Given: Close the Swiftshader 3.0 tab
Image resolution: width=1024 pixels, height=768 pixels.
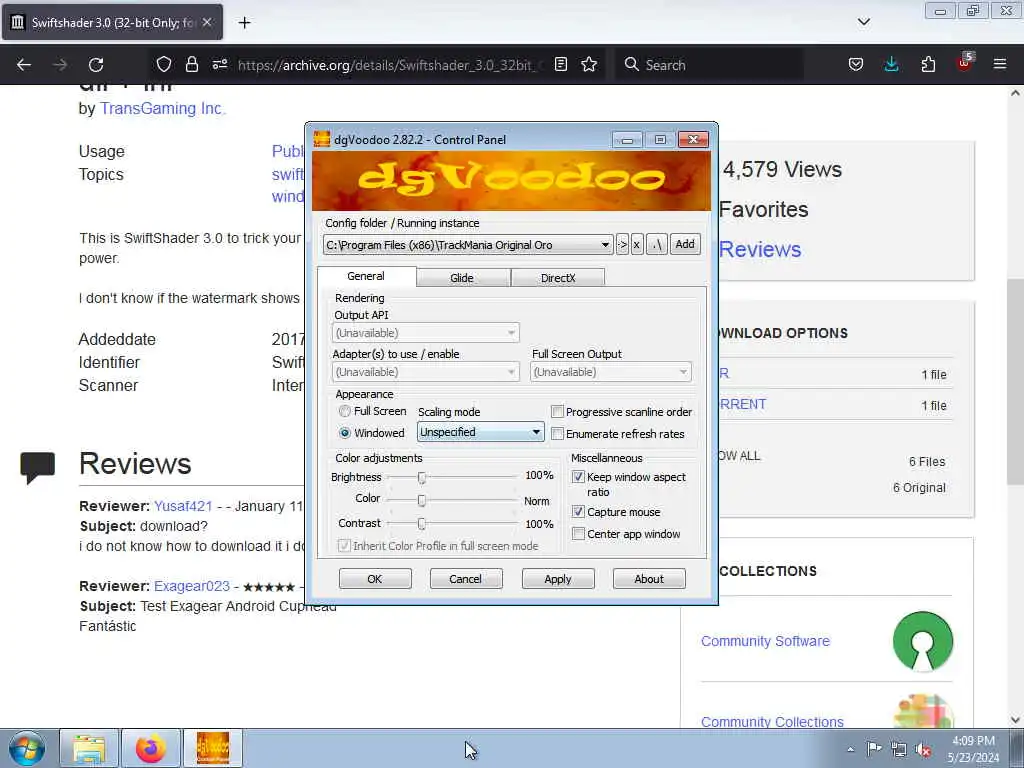Looking at the screenshot, I should (x=206, y=22).
